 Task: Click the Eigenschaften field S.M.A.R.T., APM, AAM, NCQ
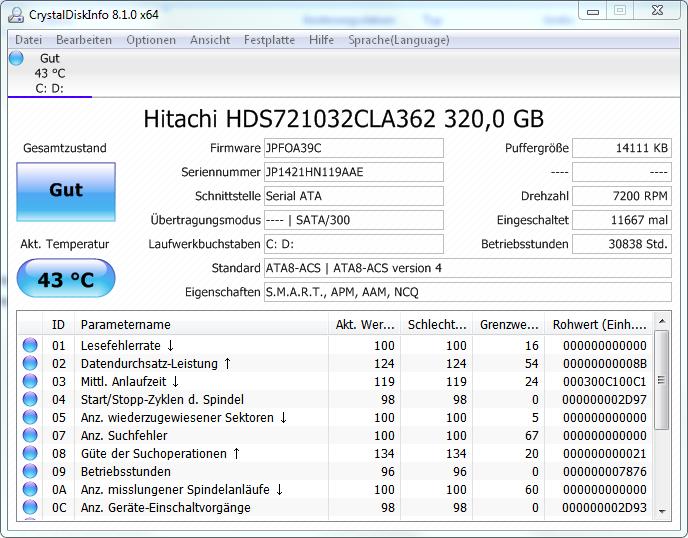click(468, 292)
